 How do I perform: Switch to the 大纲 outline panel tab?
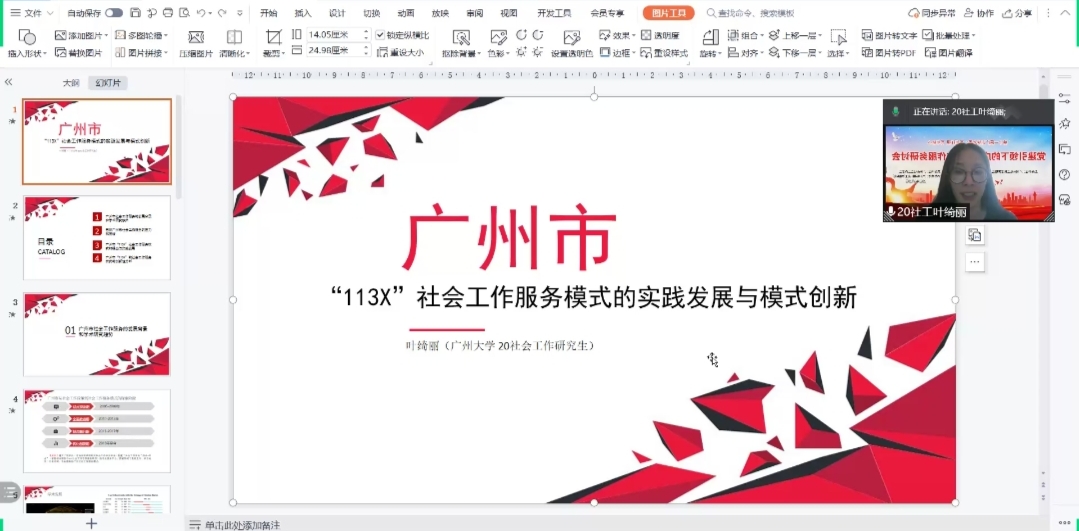tap(71, 83)
